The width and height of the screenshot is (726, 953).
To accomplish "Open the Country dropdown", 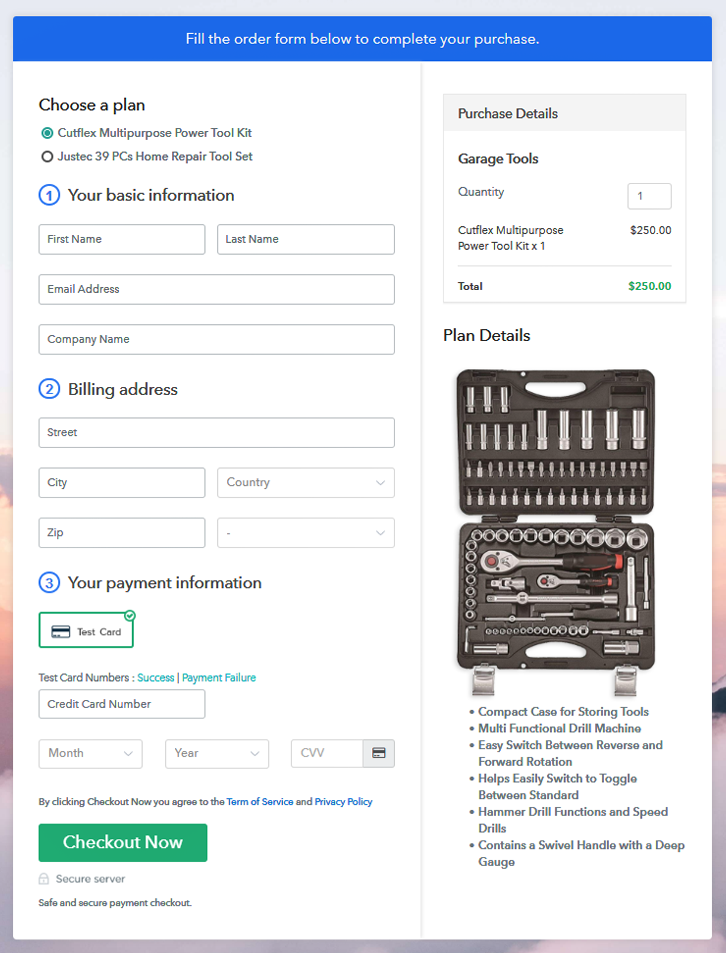I will point(306,483).
